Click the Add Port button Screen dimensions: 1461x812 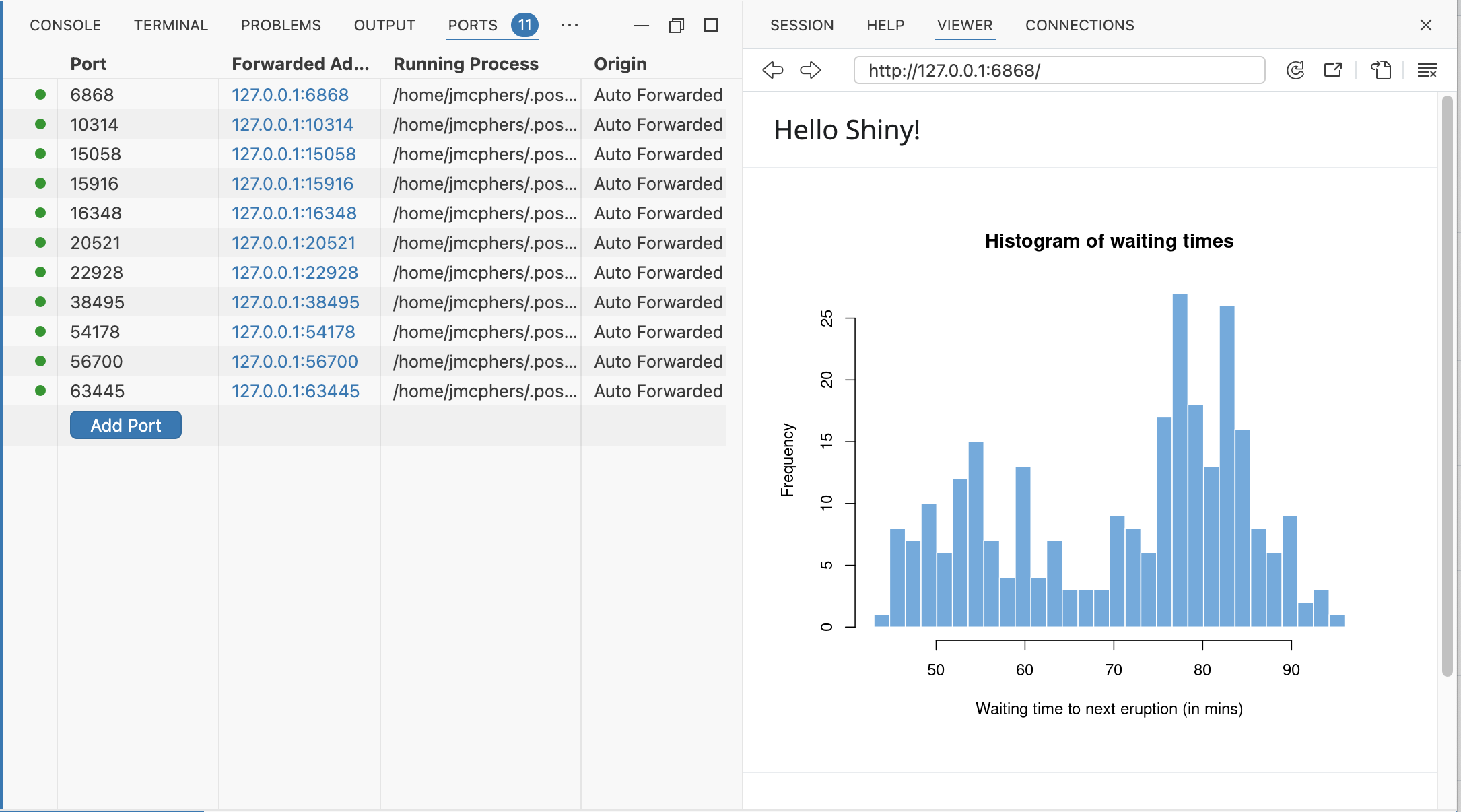tap(126, 426)
